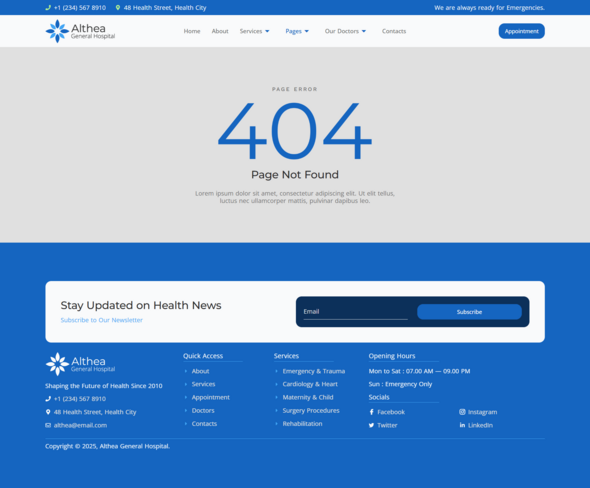
Task: Expand the Pages dropdown arrow
Action: coord(307,31)
